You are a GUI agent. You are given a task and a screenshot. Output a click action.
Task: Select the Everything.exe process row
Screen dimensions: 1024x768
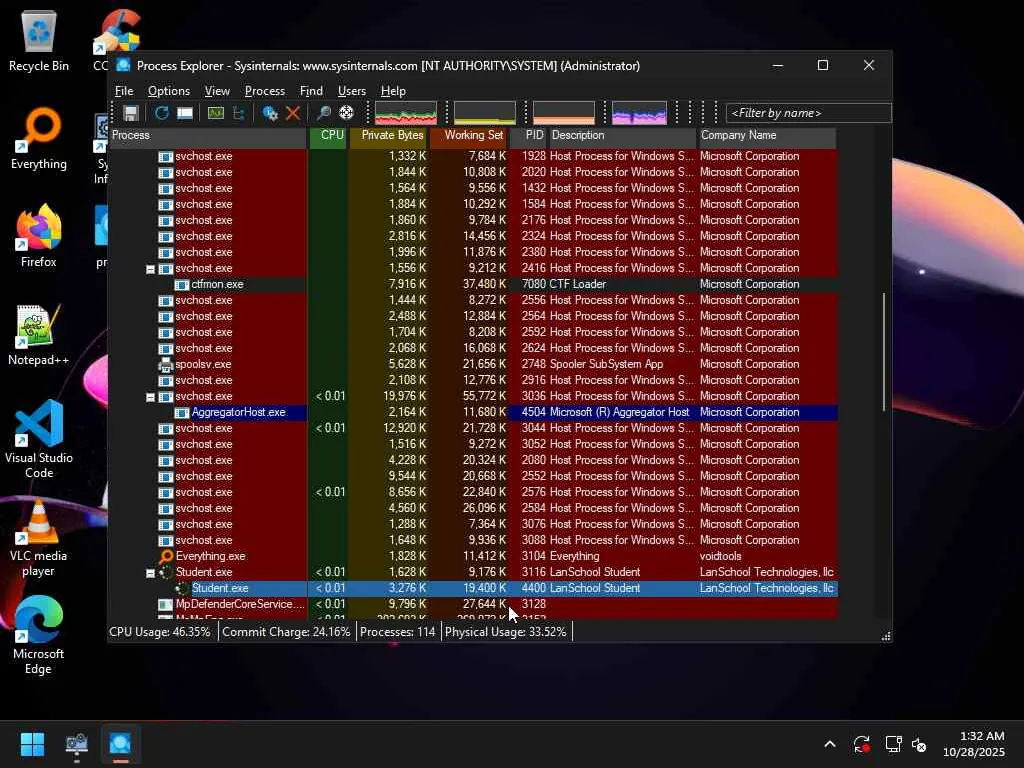(x=473, y=556)
